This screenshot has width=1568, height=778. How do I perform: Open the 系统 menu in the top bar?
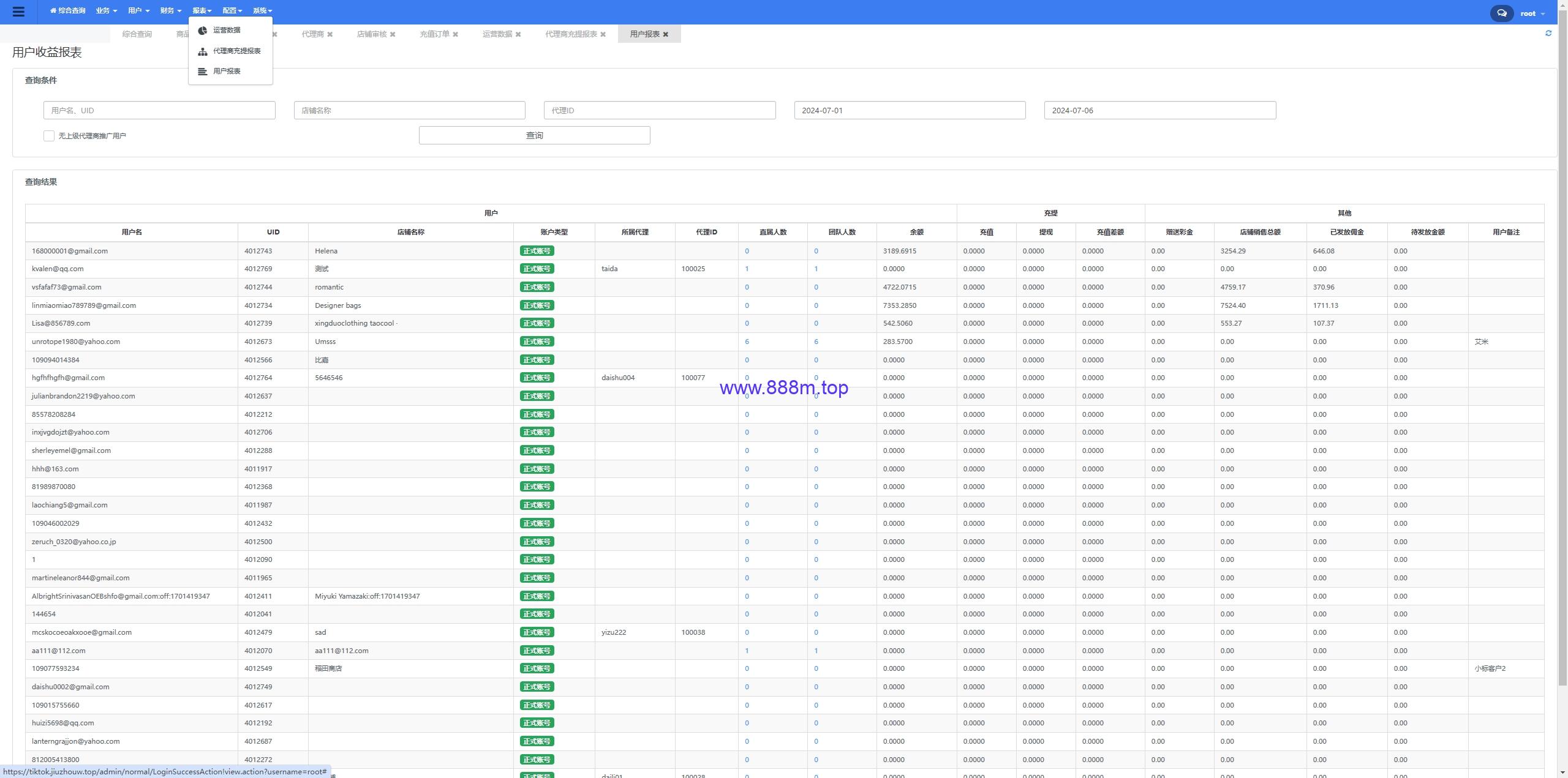click(x=262, y=10)
